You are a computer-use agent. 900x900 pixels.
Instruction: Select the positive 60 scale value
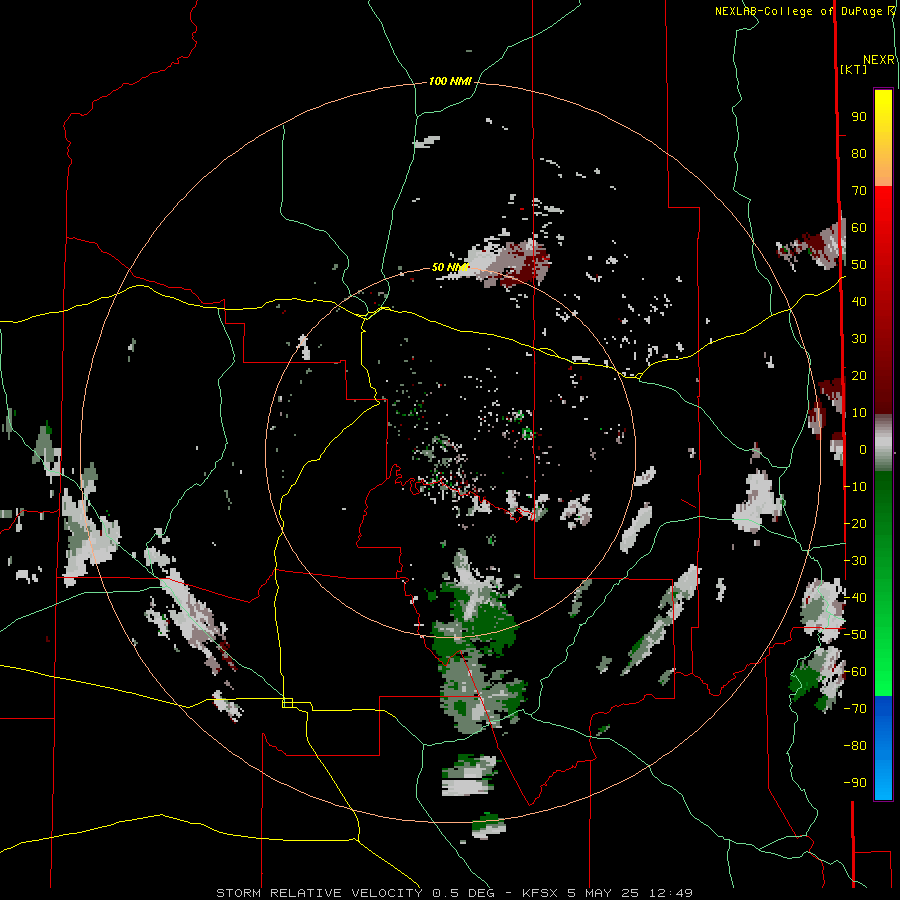tap(859, 228)
